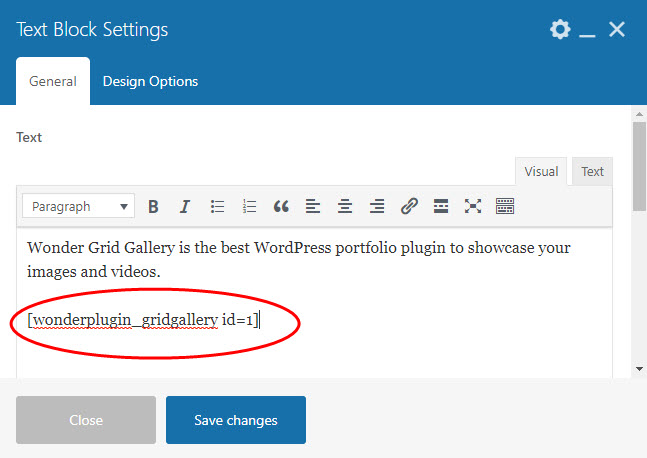This screenshot has width=647, height=458.
Task: Align text to the right
Action: coord(377,207)
